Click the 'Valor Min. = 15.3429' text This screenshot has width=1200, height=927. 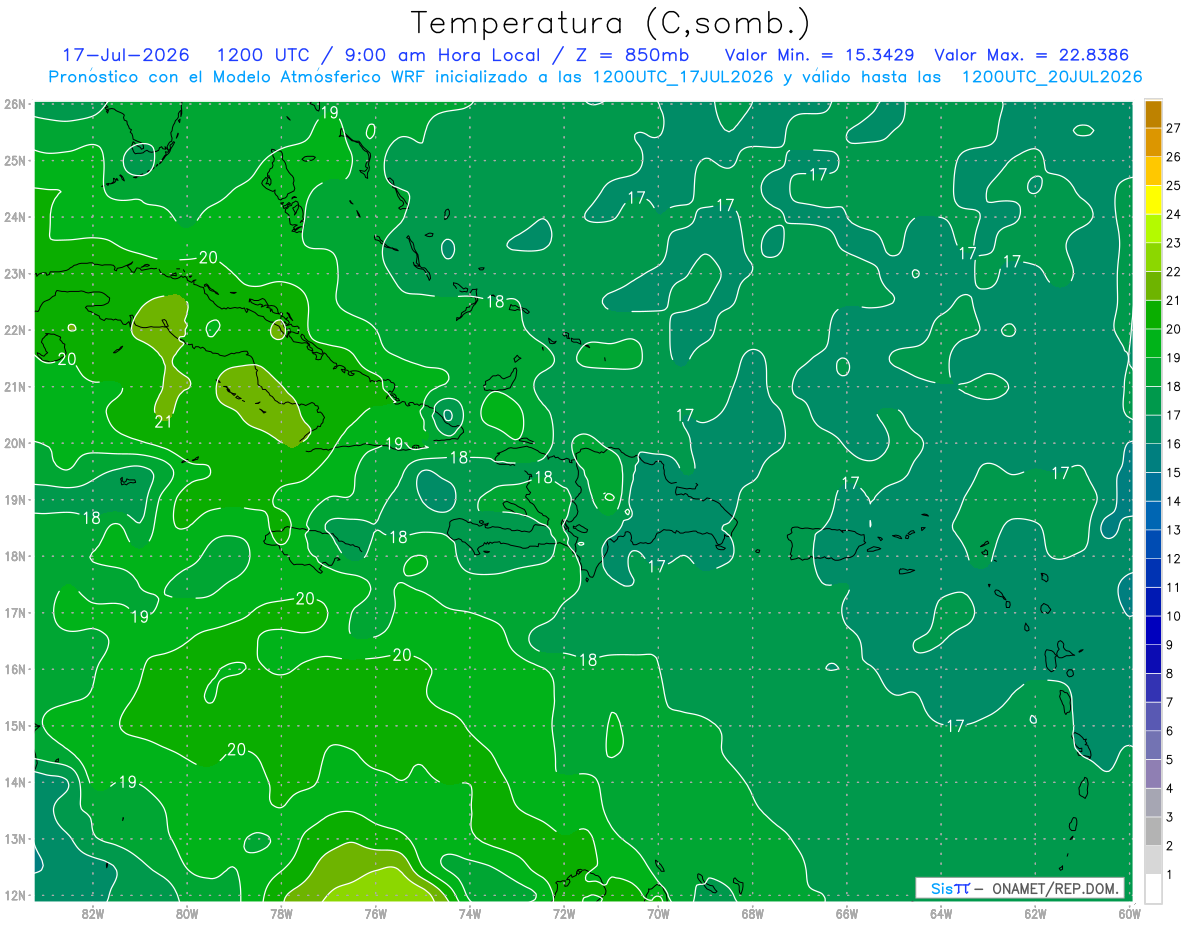click(818, 55)
